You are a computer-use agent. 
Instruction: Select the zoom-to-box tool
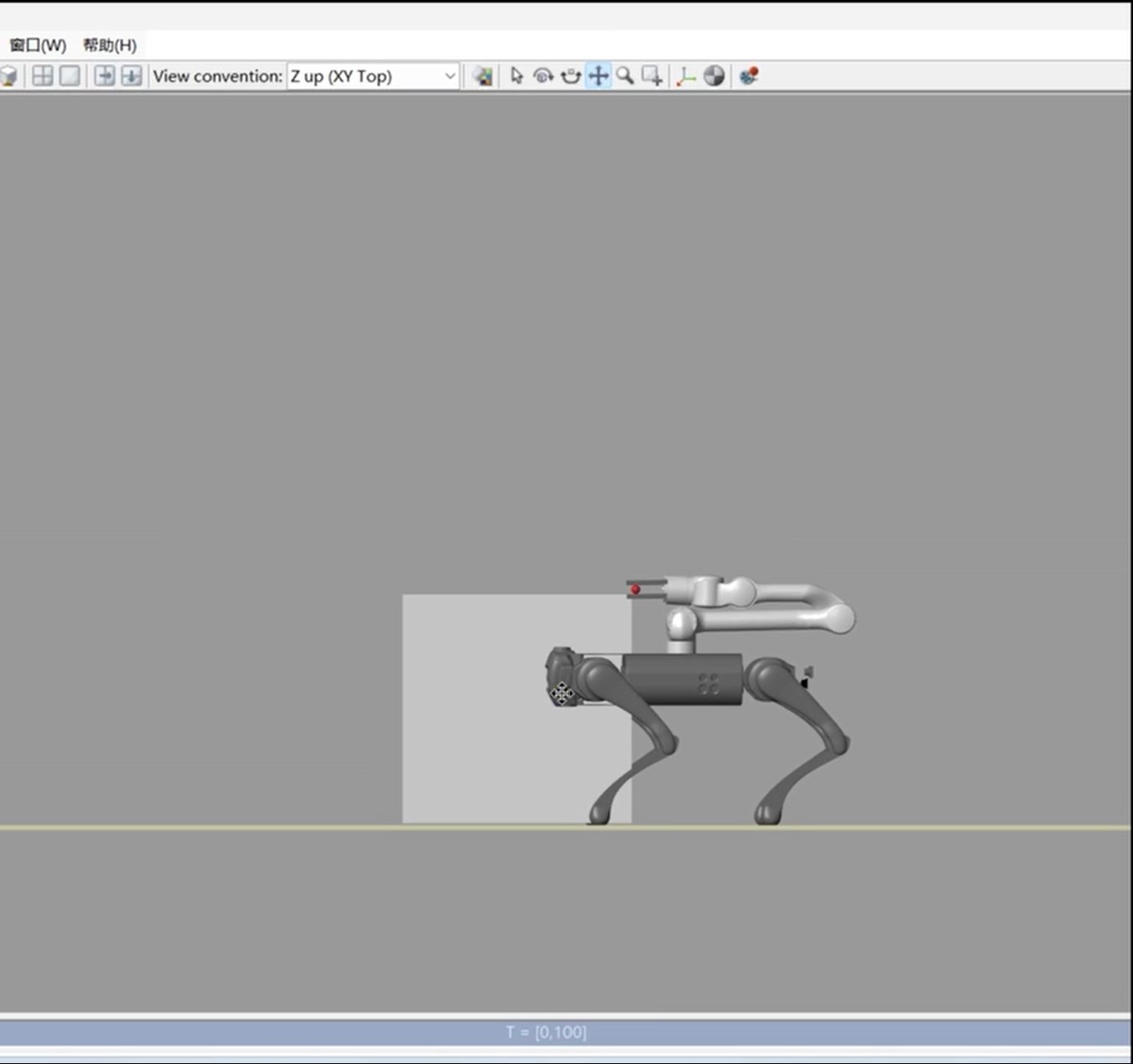point(652,76)
